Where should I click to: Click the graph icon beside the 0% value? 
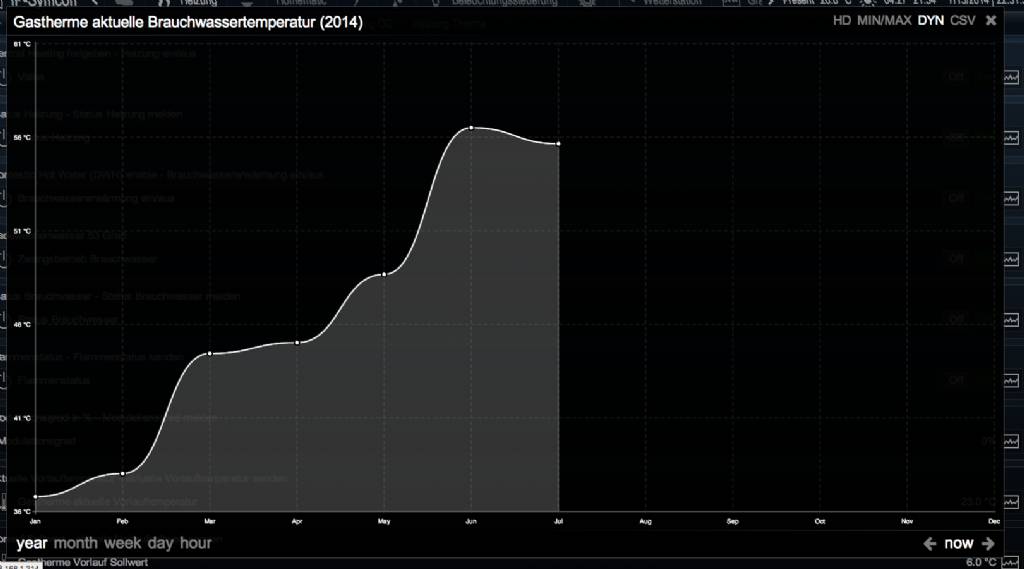click(1012, 441)
